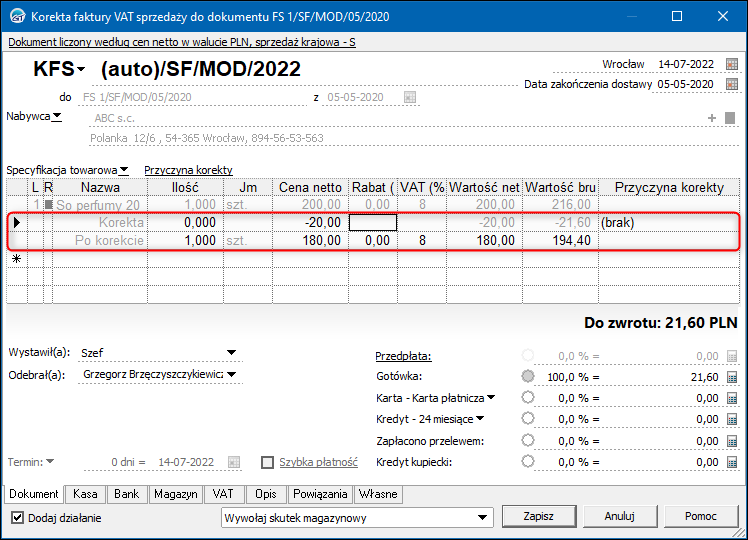The width and height of the screenshot is (748, 540).
Task: Select the Gotówka radio button
Action: point(528,376)
